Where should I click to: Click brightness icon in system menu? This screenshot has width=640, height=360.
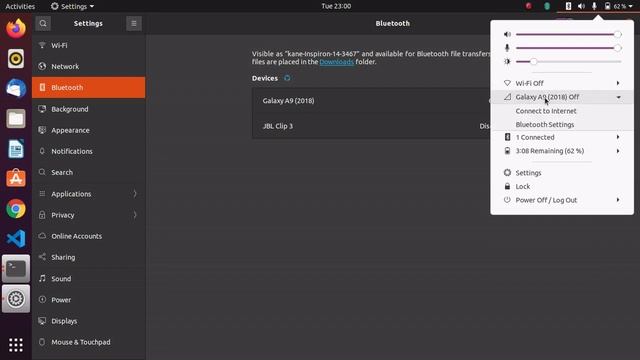pyautogui.click(x=507, y=62)
